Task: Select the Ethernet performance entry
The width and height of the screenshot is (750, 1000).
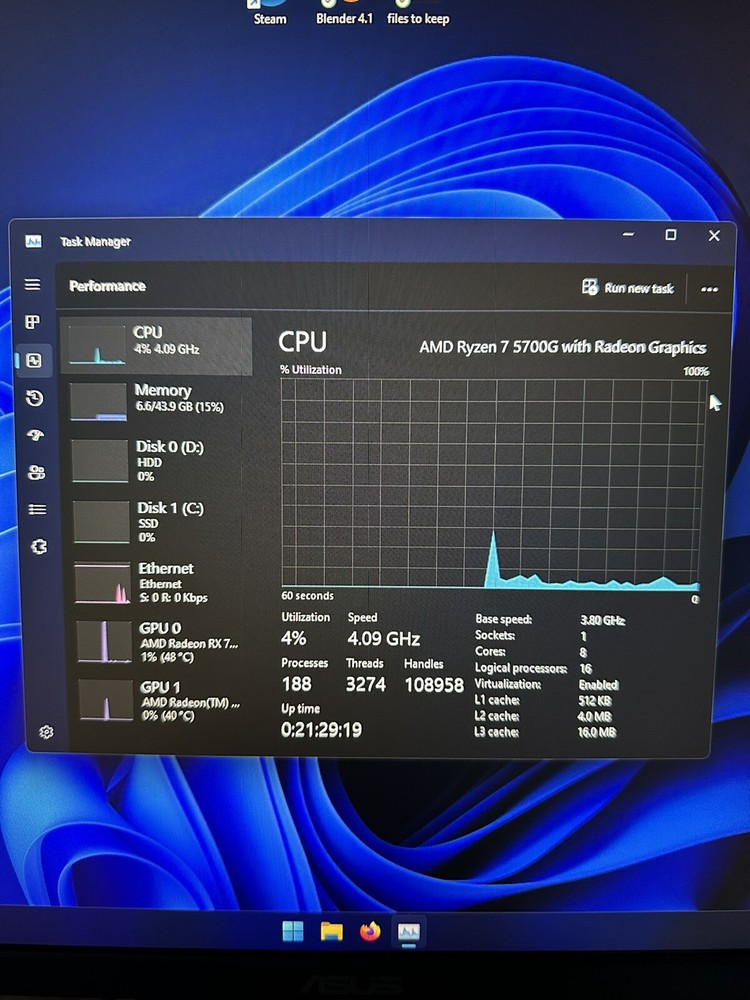Action: coord(161,582)
